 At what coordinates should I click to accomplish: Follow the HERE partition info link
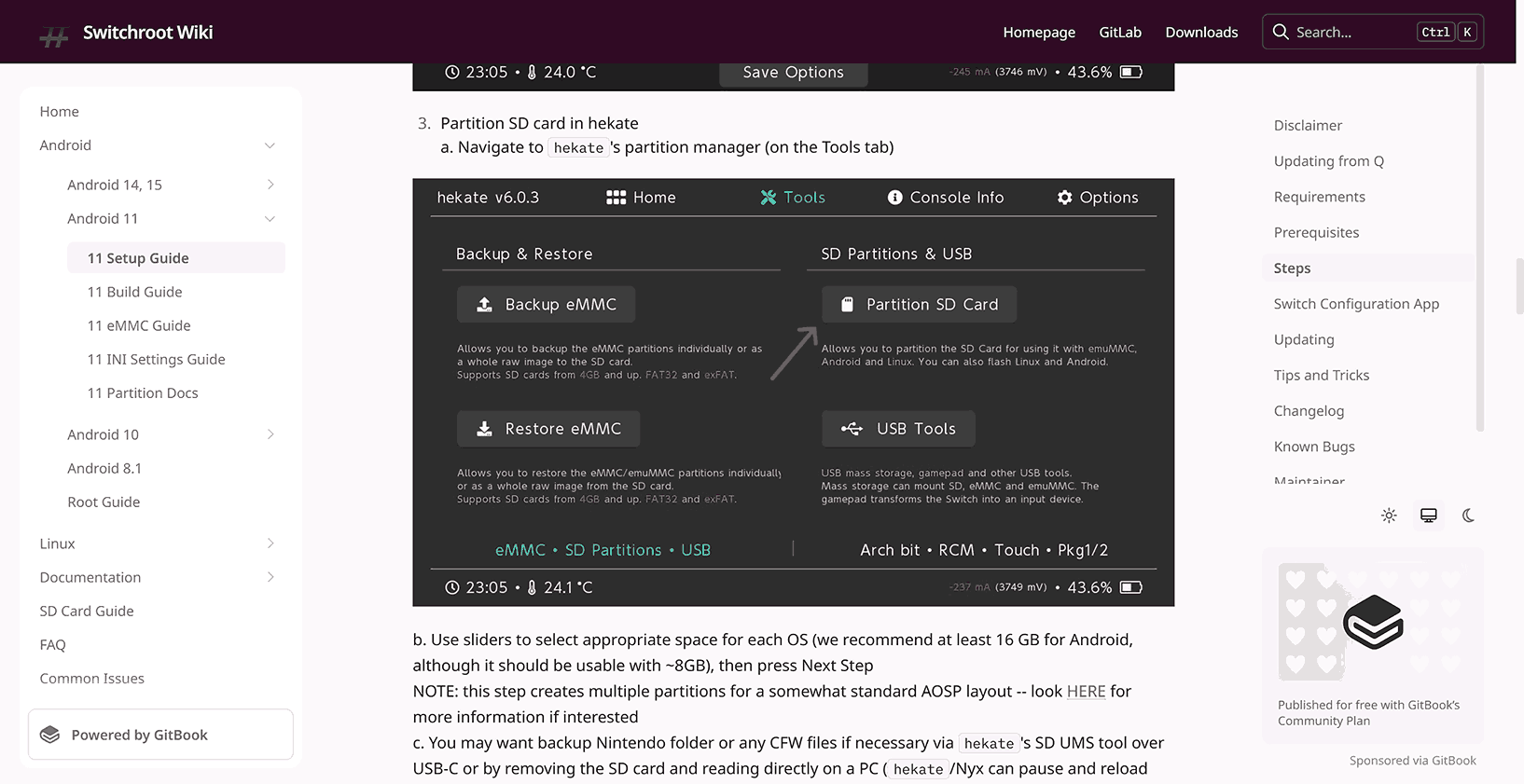(x=1086, y=692)
